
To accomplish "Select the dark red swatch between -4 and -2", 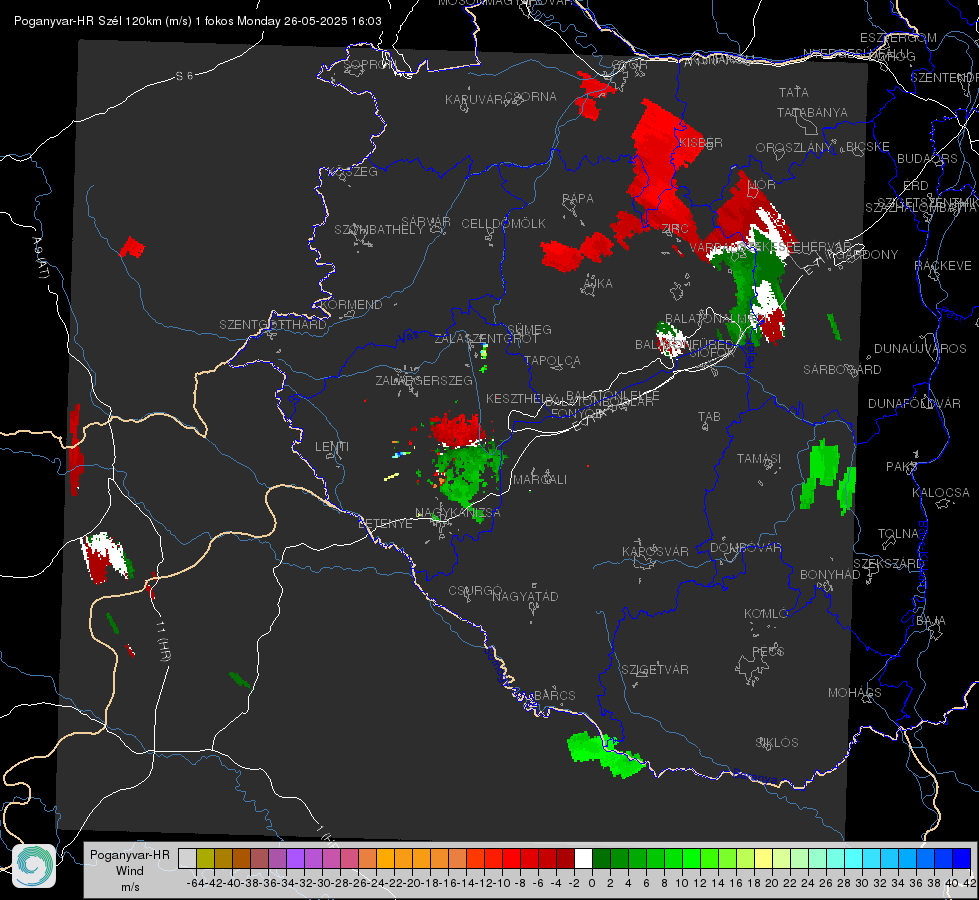I will pos(565,858).
